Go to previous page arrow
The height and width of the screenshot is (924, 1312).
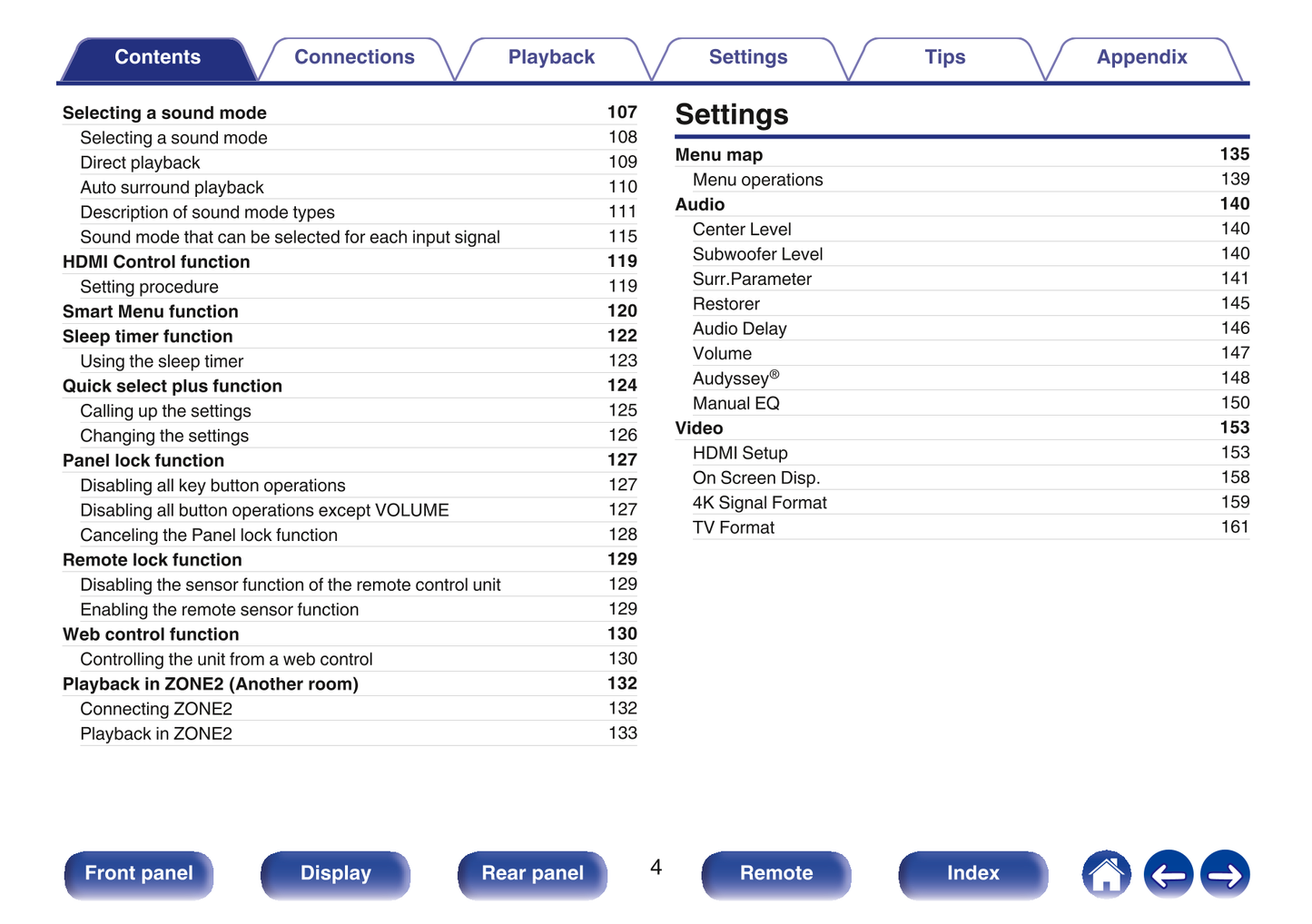(1168, 874)
